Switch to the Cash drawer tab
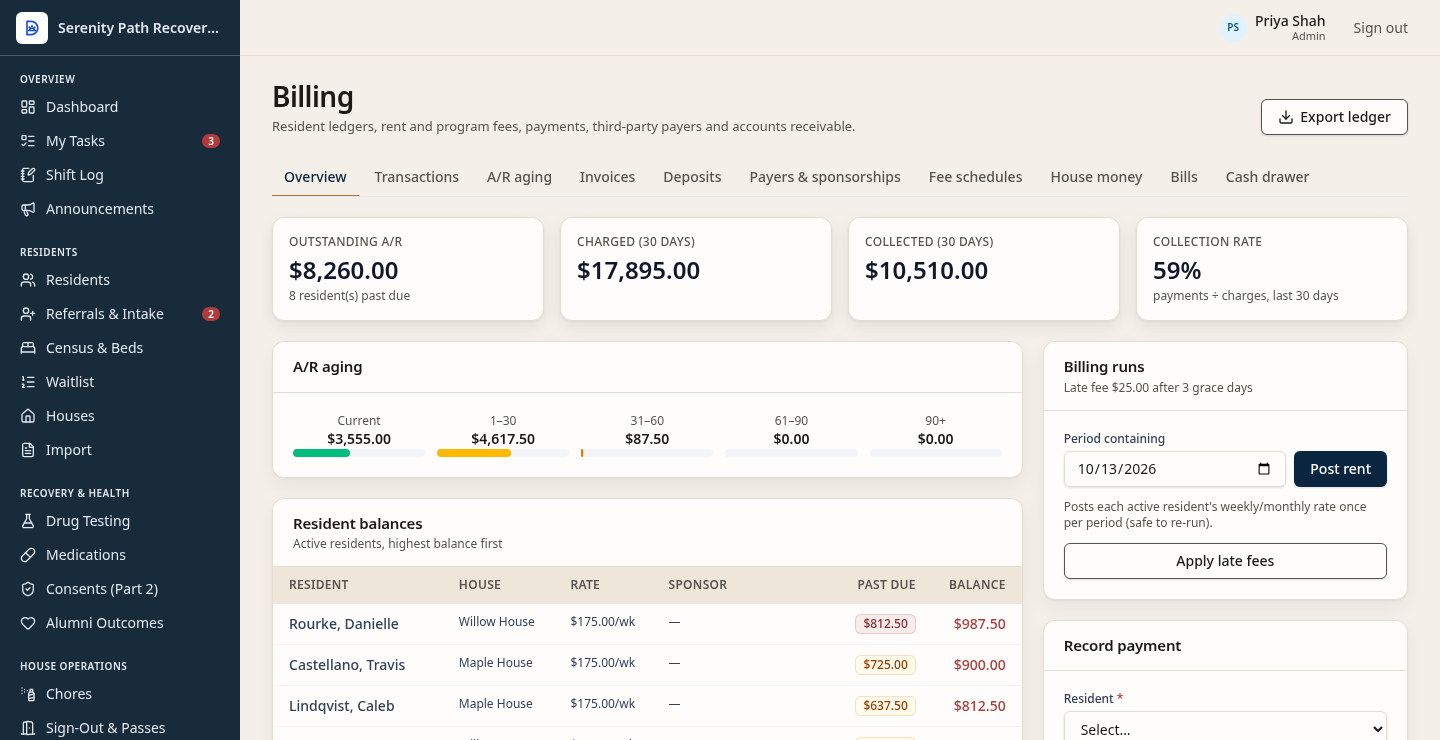The width and height of the screenshot is (1440, 740). click(x=1267, y=177)
